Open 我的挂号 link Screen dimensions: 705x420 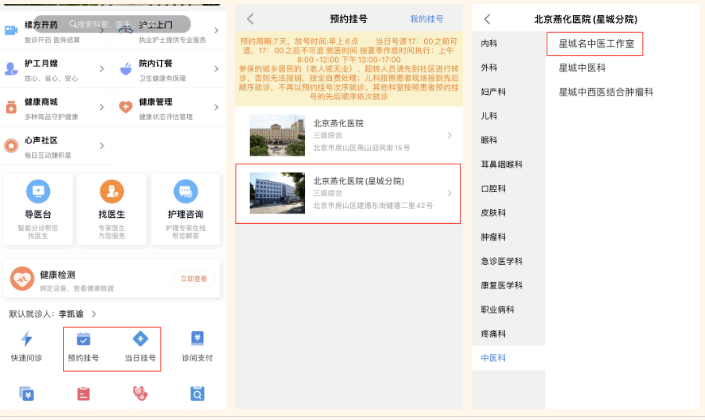point(426,19)
